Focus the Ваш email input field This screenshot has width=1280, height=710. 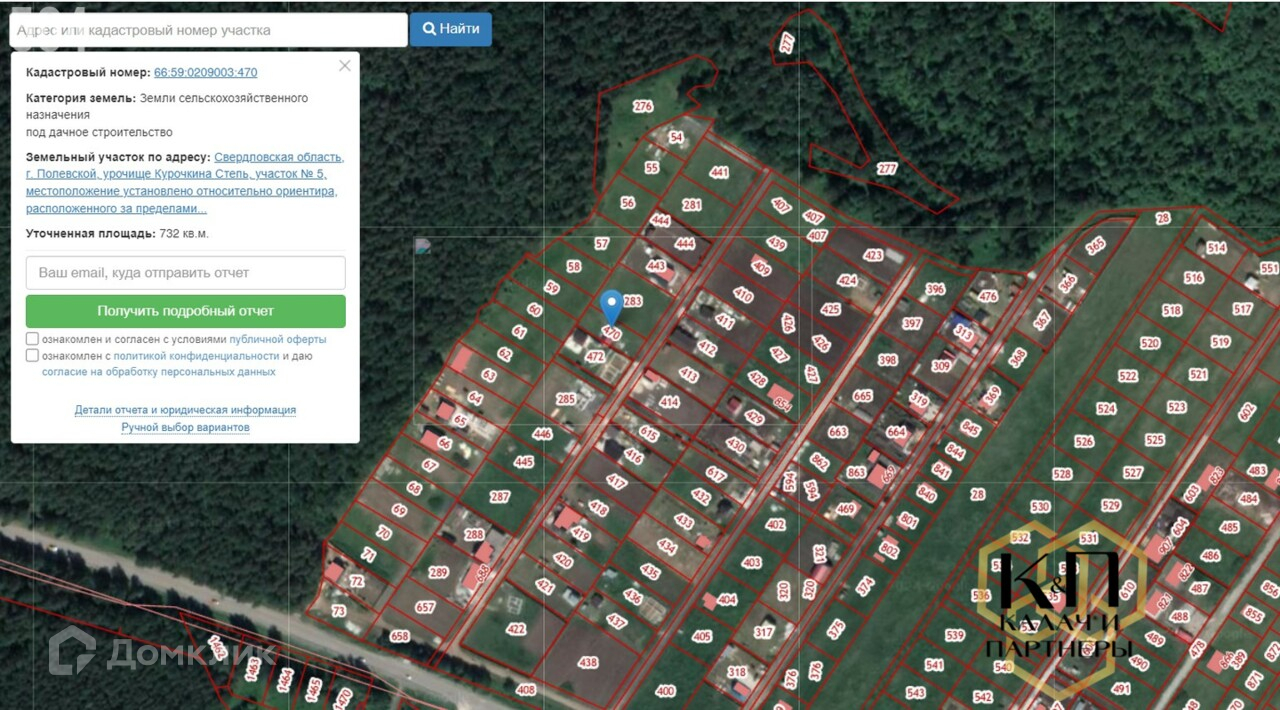pos(186,273)
